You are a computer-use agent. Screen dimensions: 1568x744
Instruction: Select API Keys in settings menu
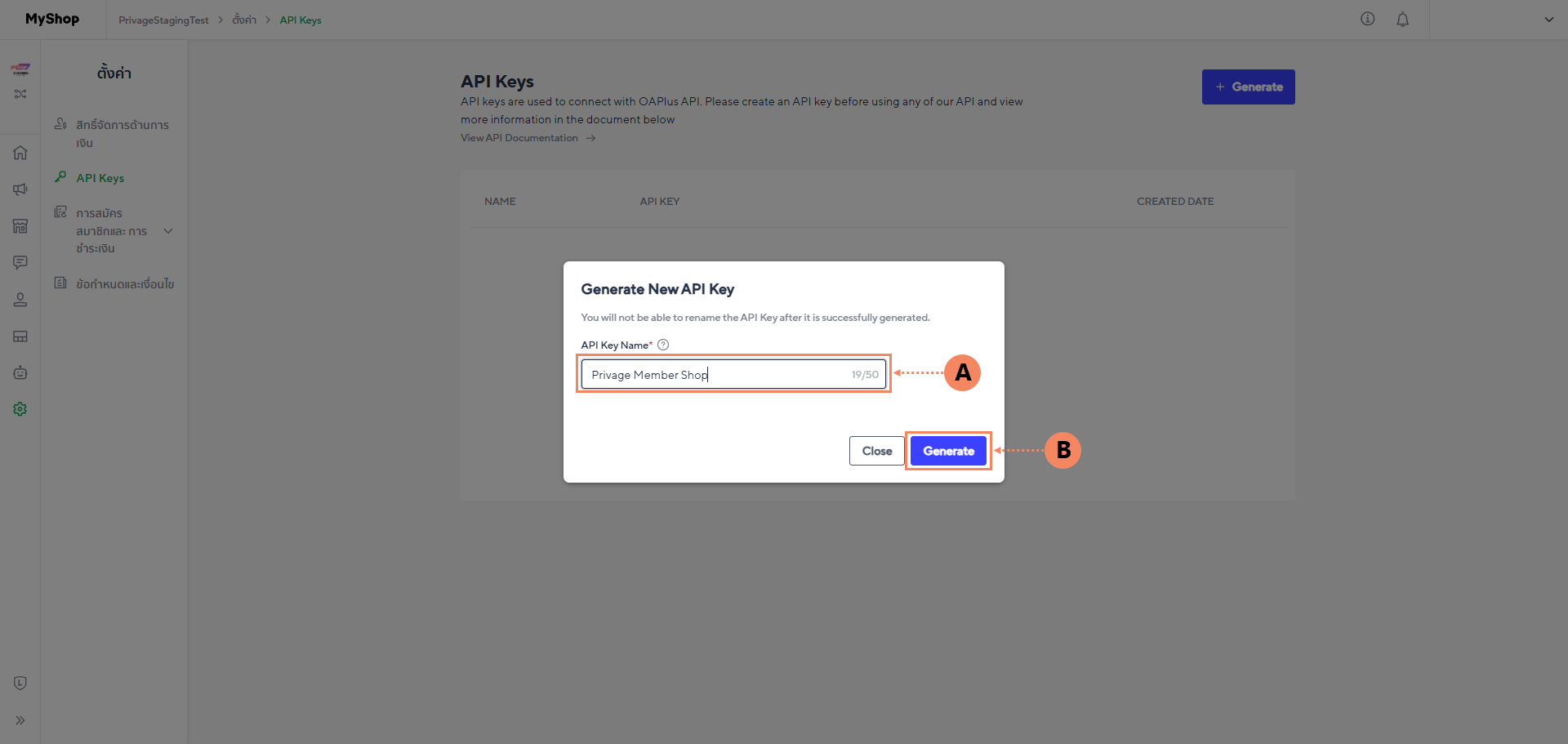pyautogui.click(x=100, y=178)
